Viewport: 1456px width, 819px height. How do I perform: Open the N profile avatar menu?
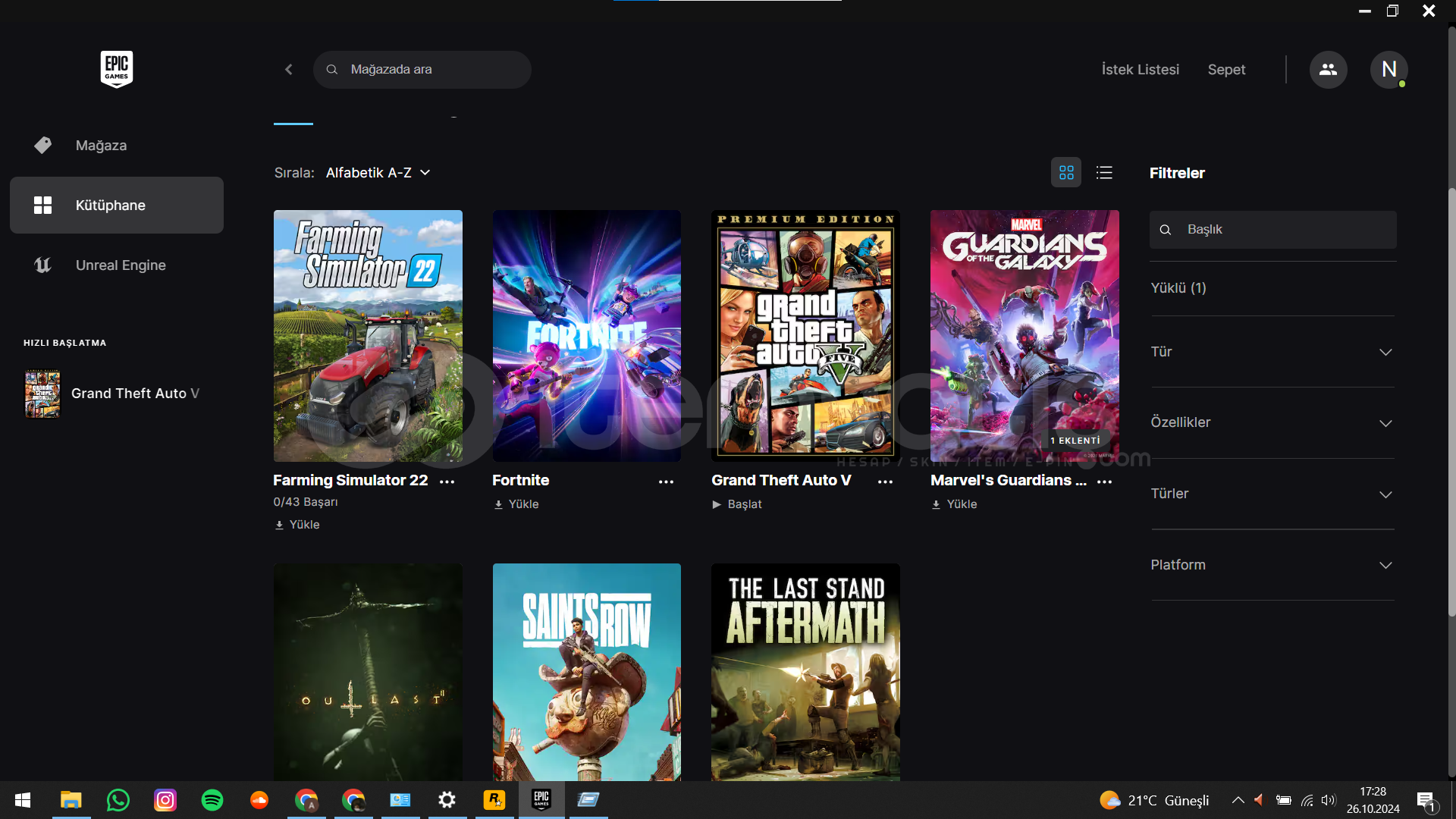coord(1389,69)
